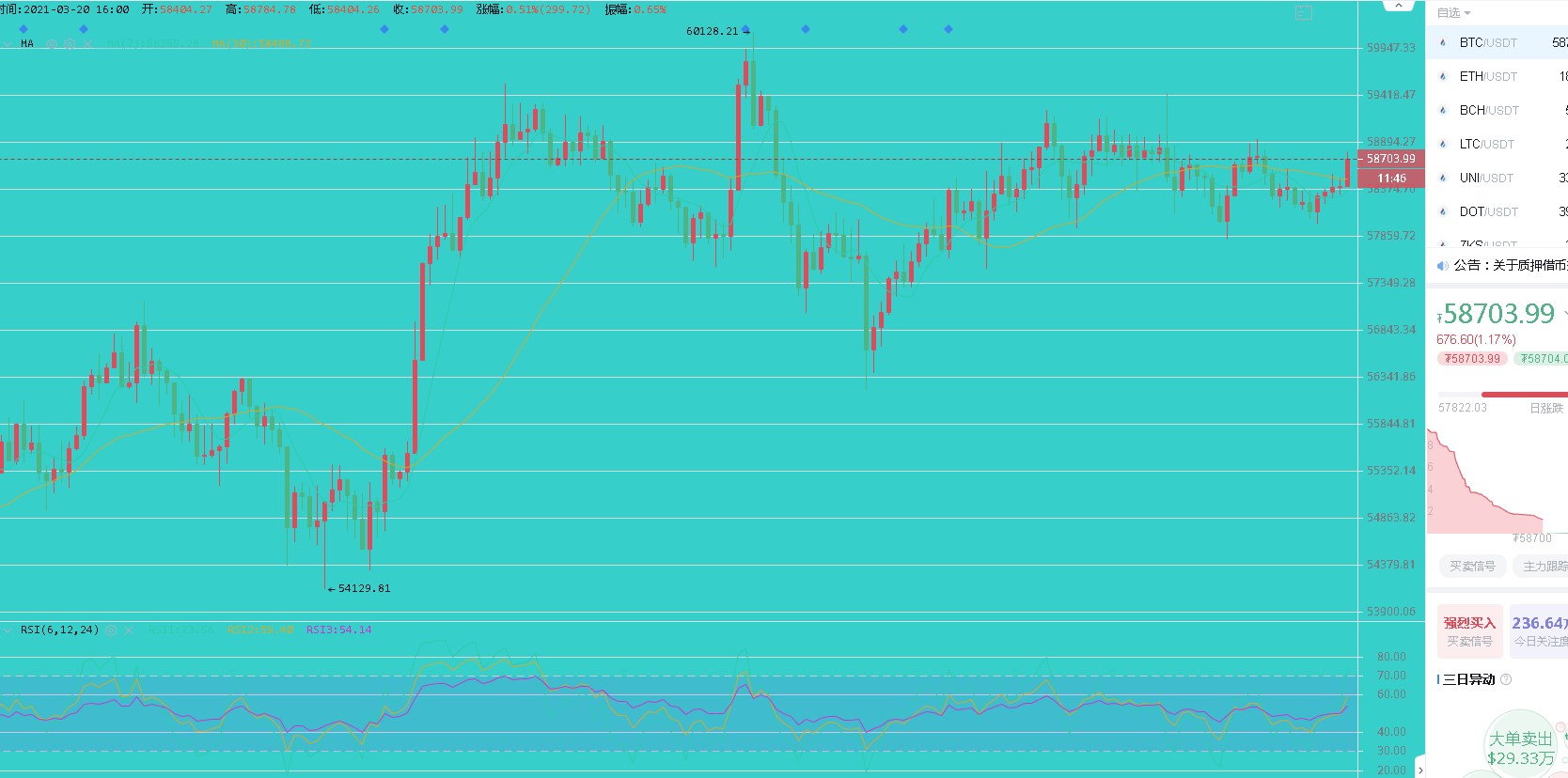Open the 公告 announcement text link
Screen dimensions: 1568x778
coord(1511,266)
